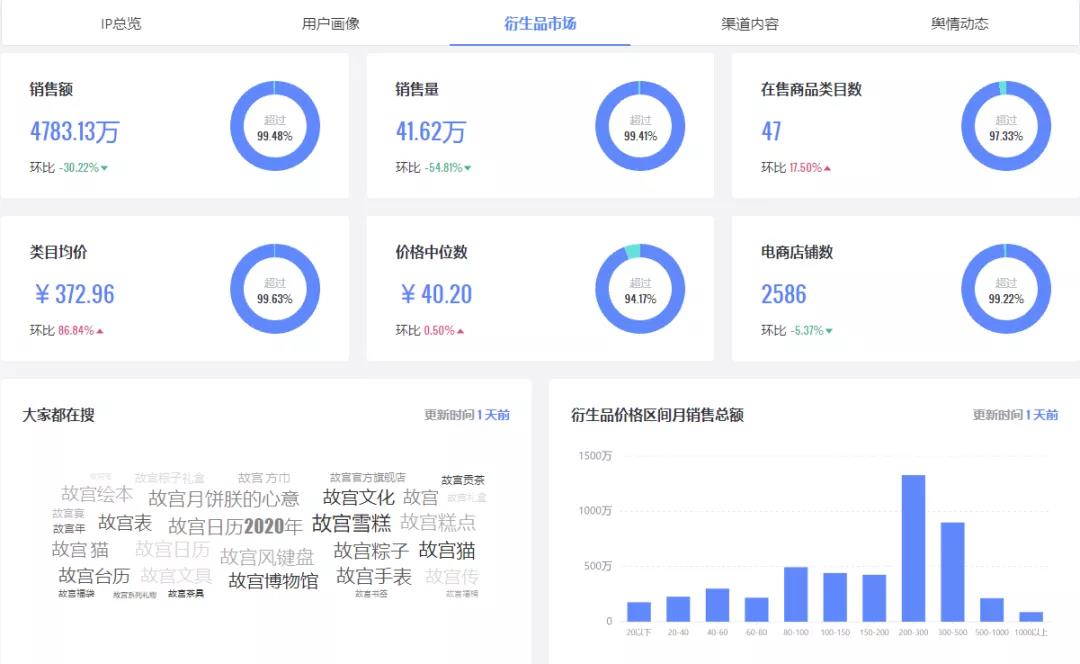The height and width of the screenshot is (664, 1080).
Task: Click the down arrow beside -54.81%
Action: tap(468, 168)
